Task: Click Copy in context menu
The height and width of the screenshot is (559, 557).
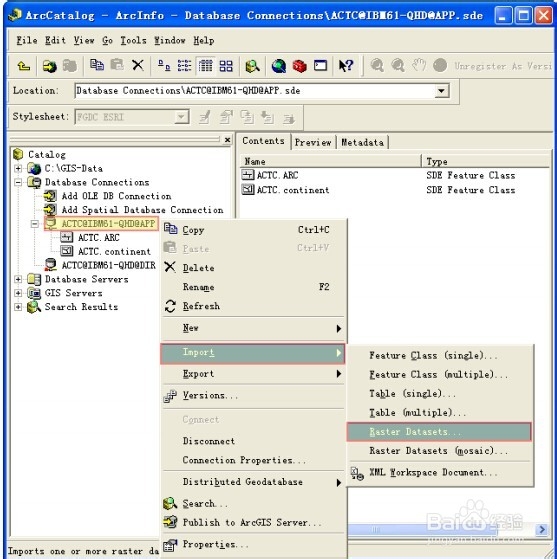Action: pyautogui.click(x=253, y=230)
